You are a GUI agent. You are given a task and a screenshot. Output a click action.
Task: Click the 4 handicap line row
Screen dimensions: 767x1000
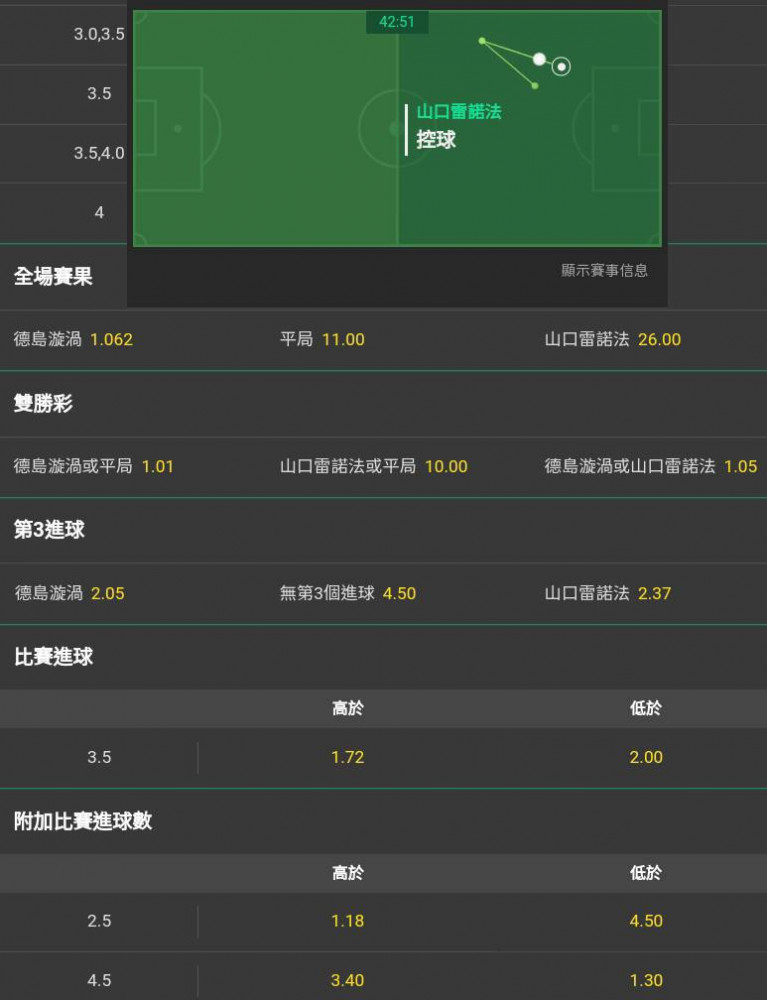[x=99, y=212]
